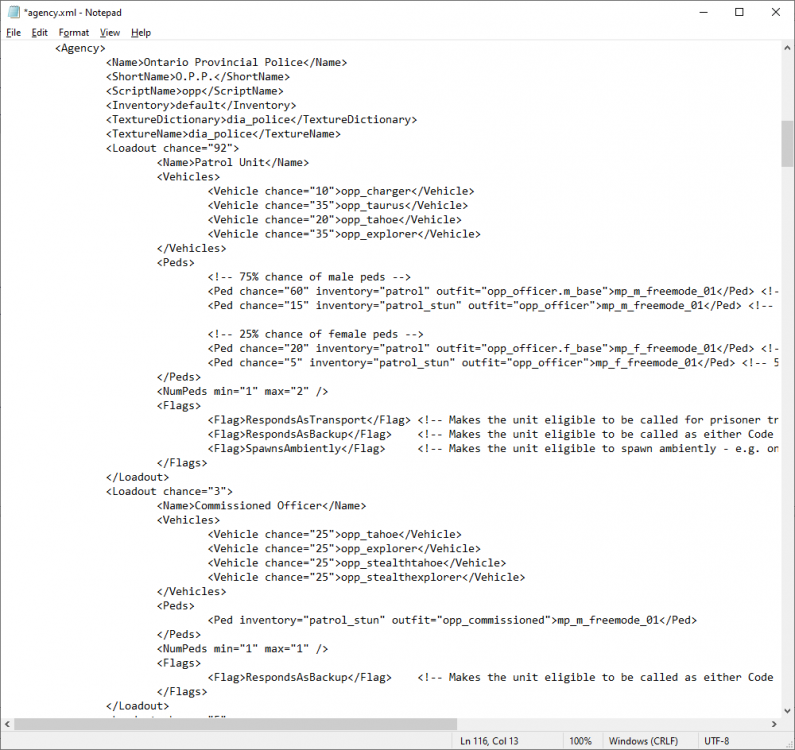Open the File menu

tap(14, 32)
